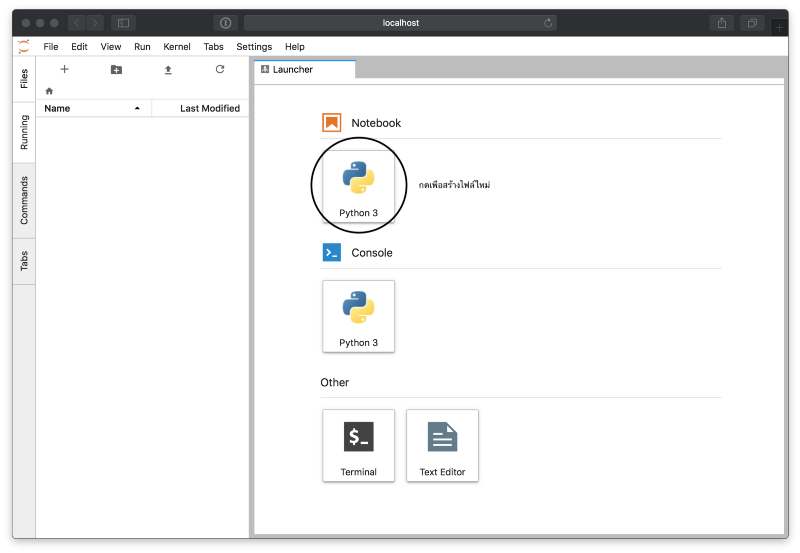
Task: Open the Tabs menu
Action: 213,46
